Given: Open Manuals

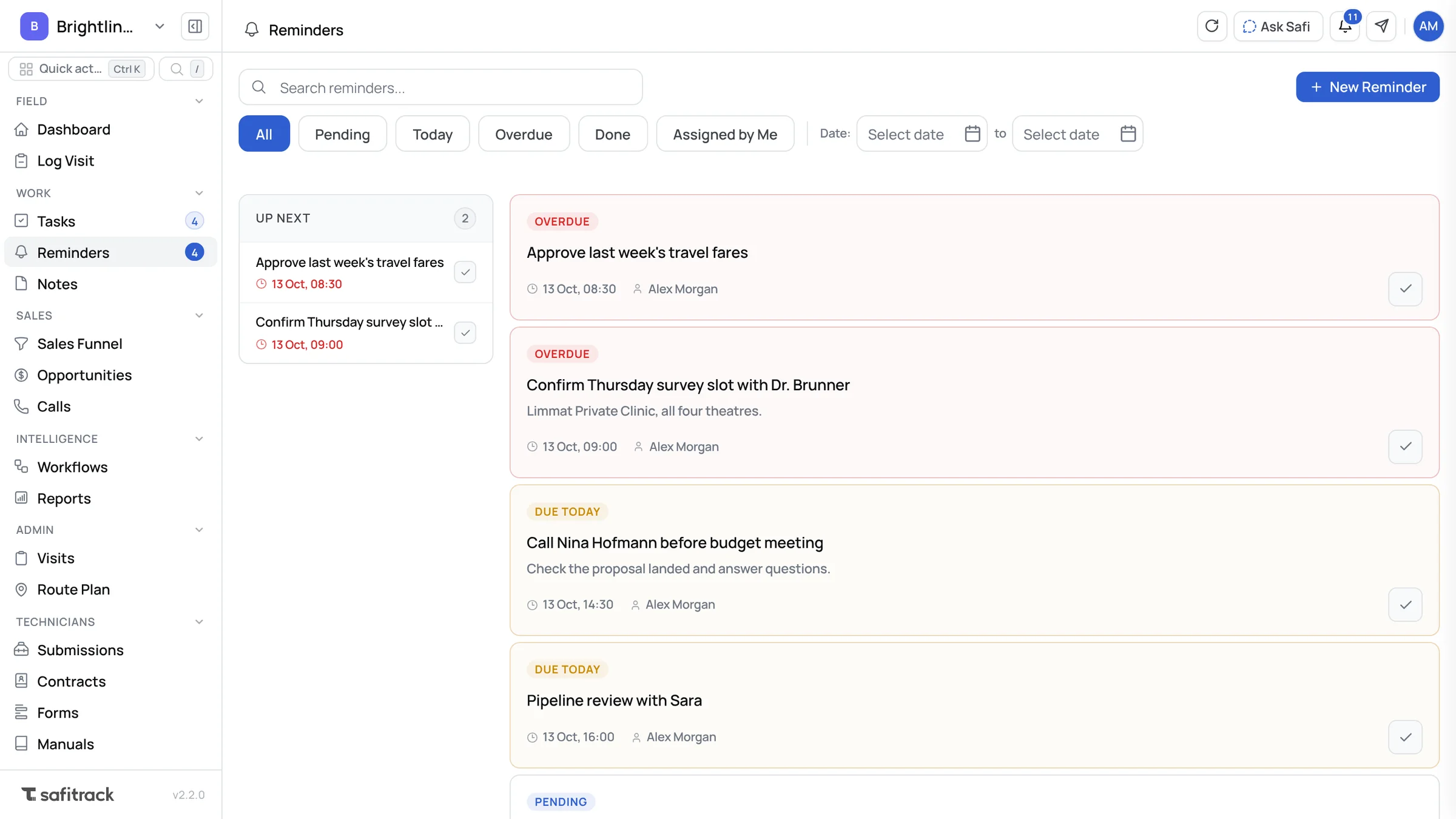Looking at the screenshot, I should pyautogui.click(x=110, y=744).
